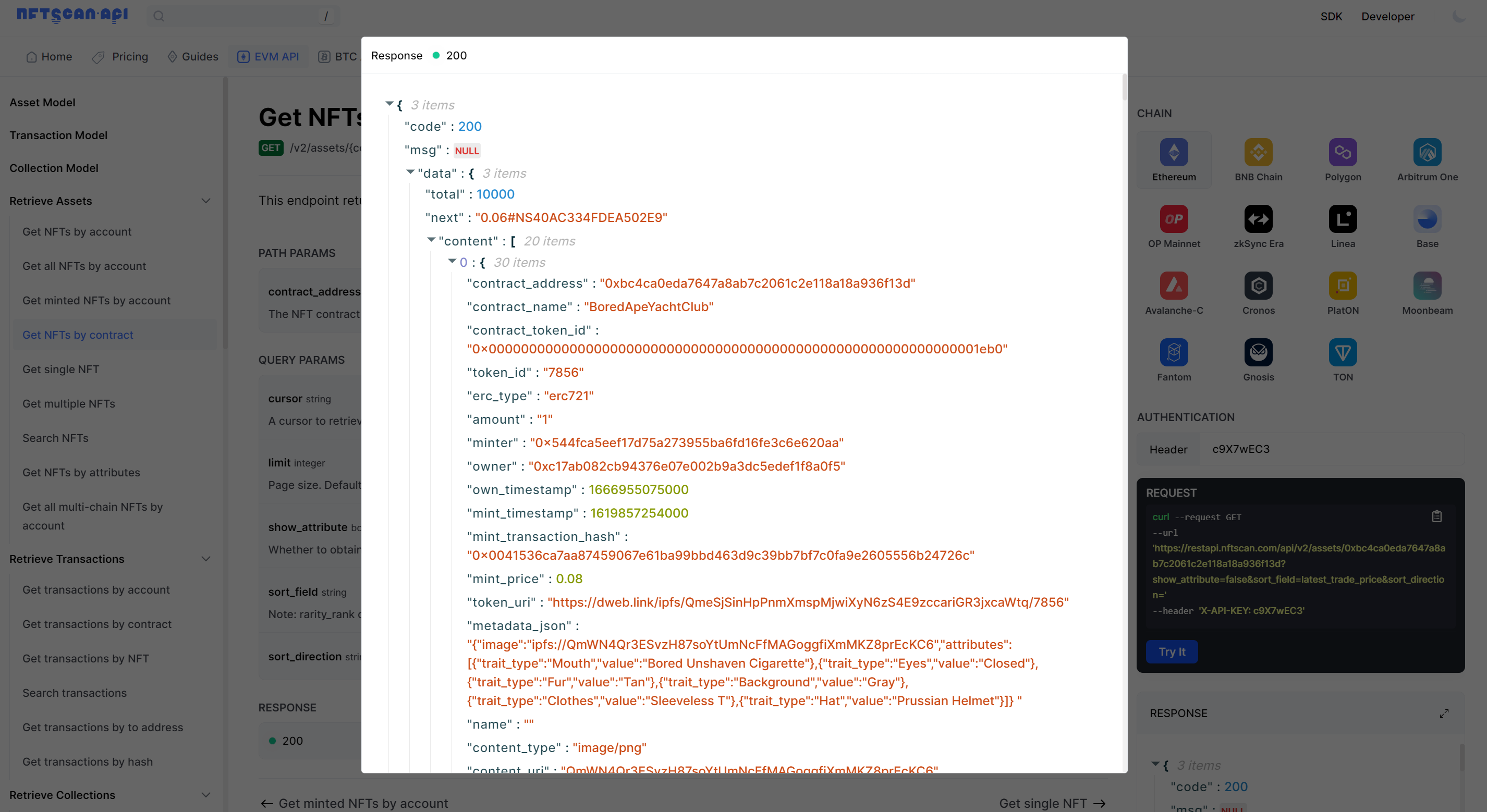
Task: Select the Avalanche-C chain icon
Action: (1174, 286)
